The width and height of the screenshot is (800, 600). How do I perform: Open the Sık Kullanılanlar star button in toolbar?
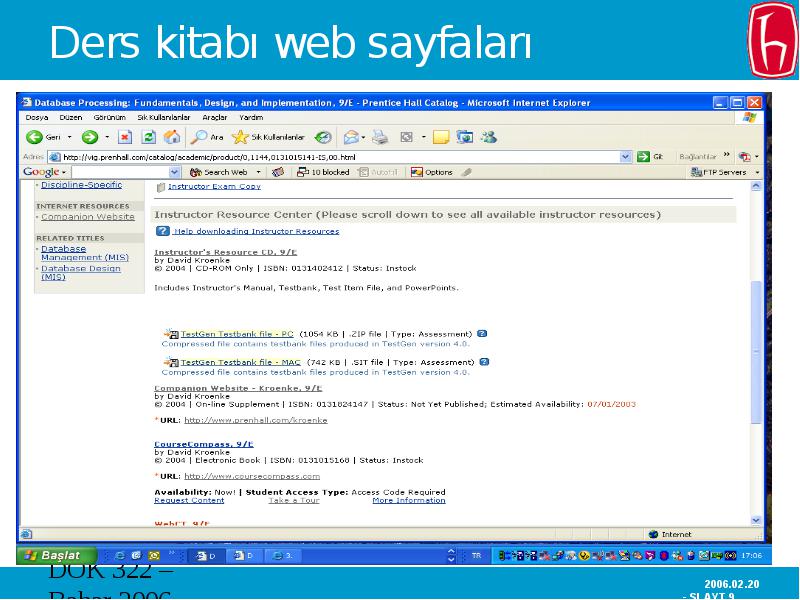pyautogui.click(x=268, y=137)
